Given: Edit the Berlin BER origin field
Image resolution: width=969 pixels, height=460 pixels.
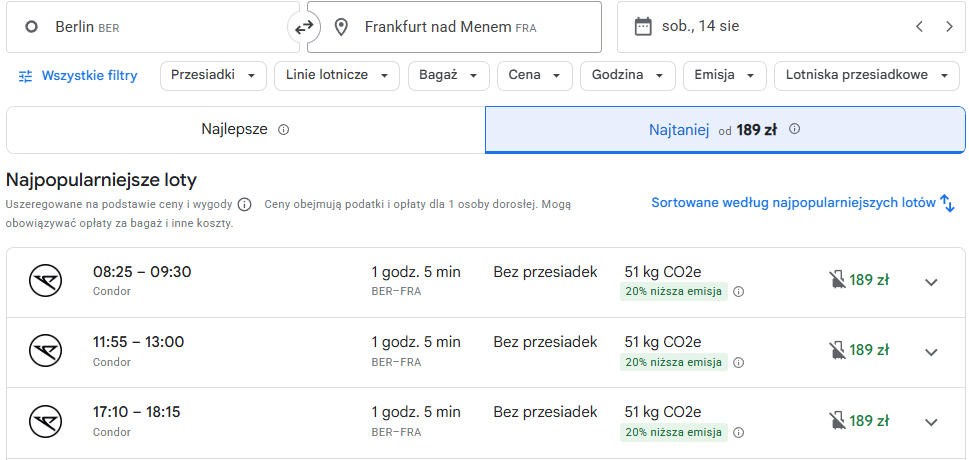Looking at the screenshot, I should point(153,27).
